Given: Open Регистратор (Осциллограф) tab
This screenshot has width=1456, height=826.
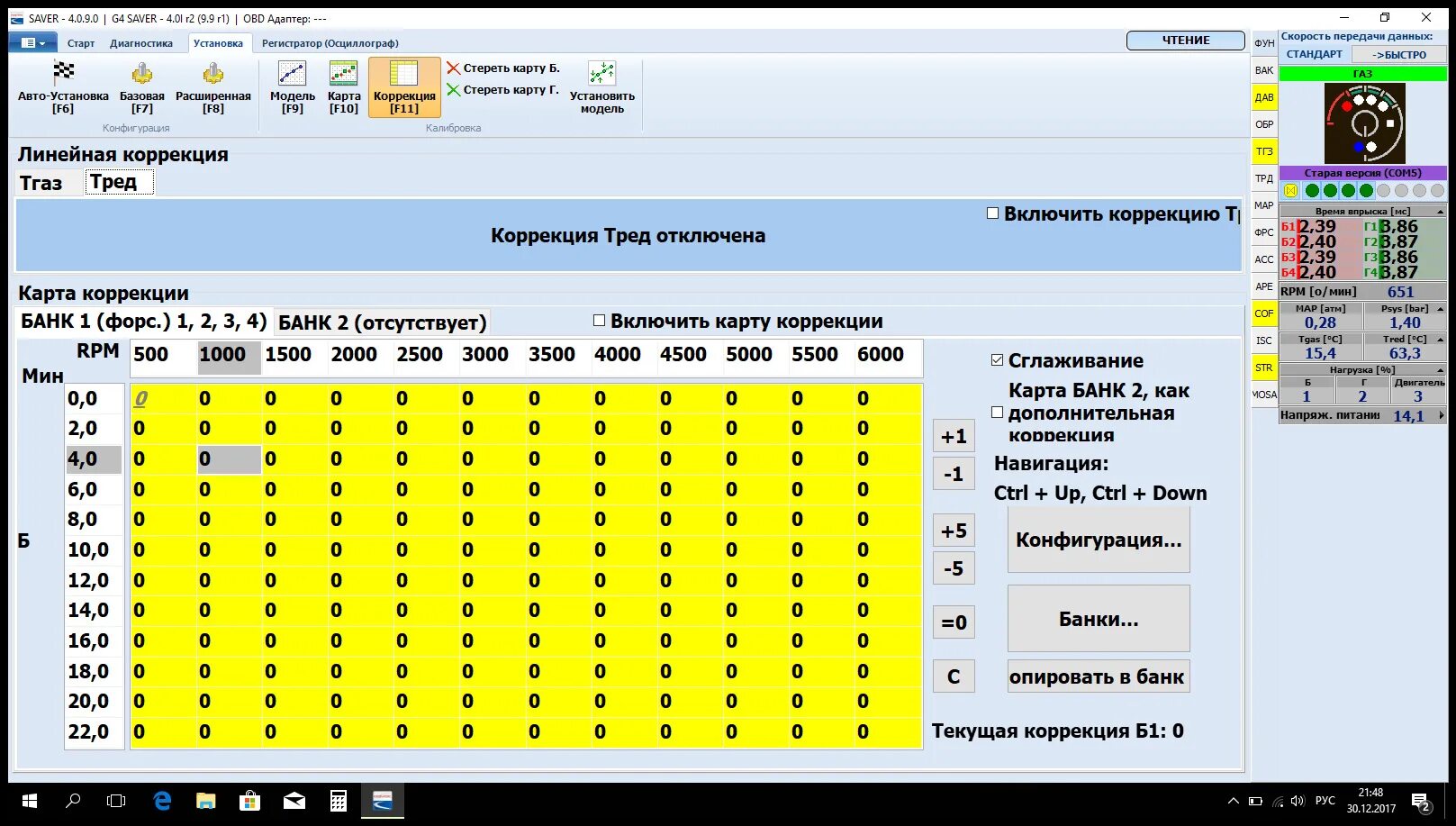Looking at the screenshot, I should [x=330, y=43].
